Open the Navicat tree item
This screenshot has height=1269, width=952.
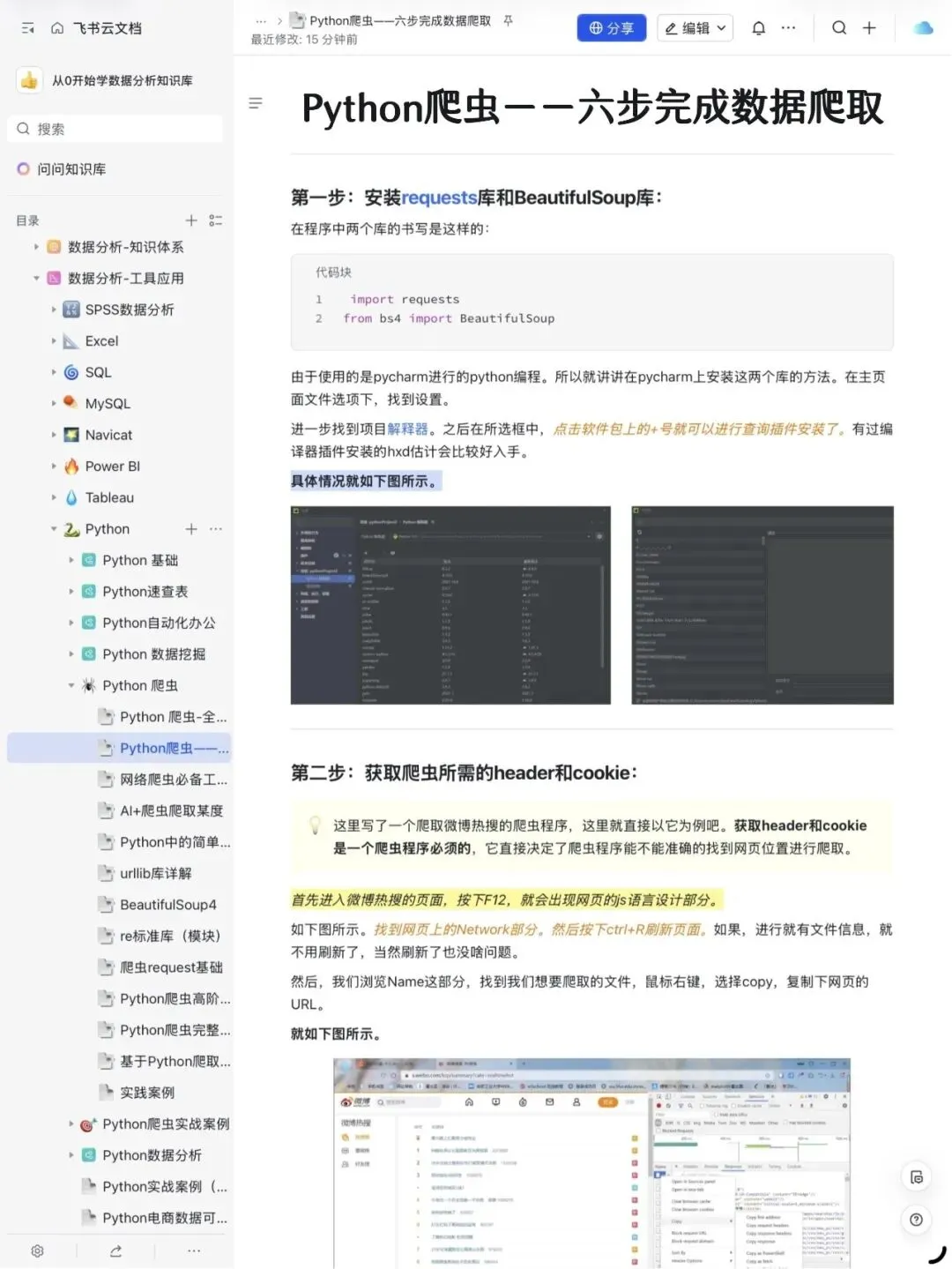(108, 435)
